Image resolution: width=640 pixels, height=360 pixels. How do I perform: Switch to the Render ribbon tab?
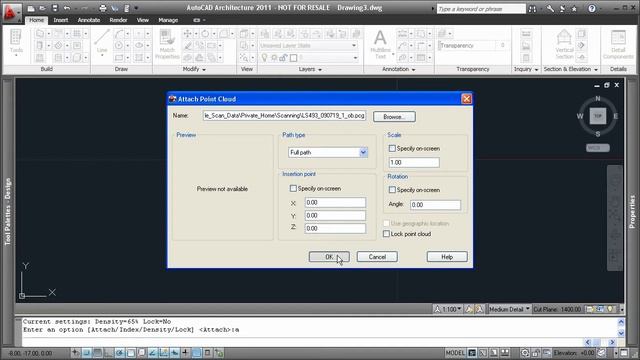pyautogui.click(x=118, y=20)
